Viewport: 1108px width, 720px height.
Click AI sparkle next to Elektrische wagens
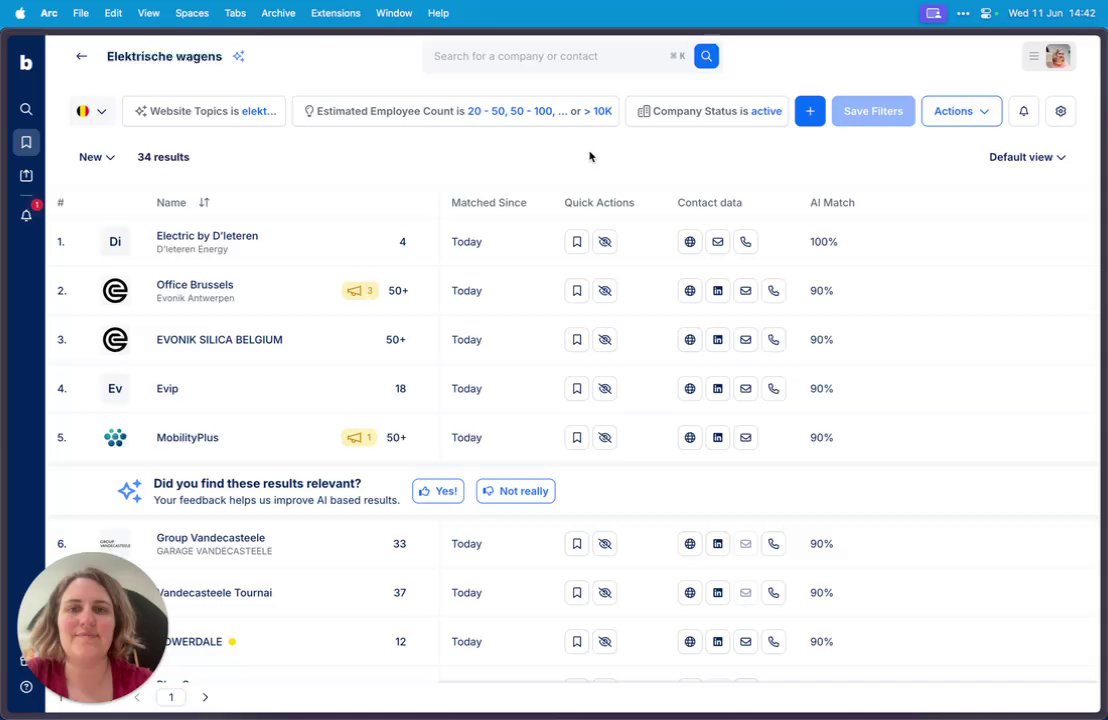[x=239, y=56]
